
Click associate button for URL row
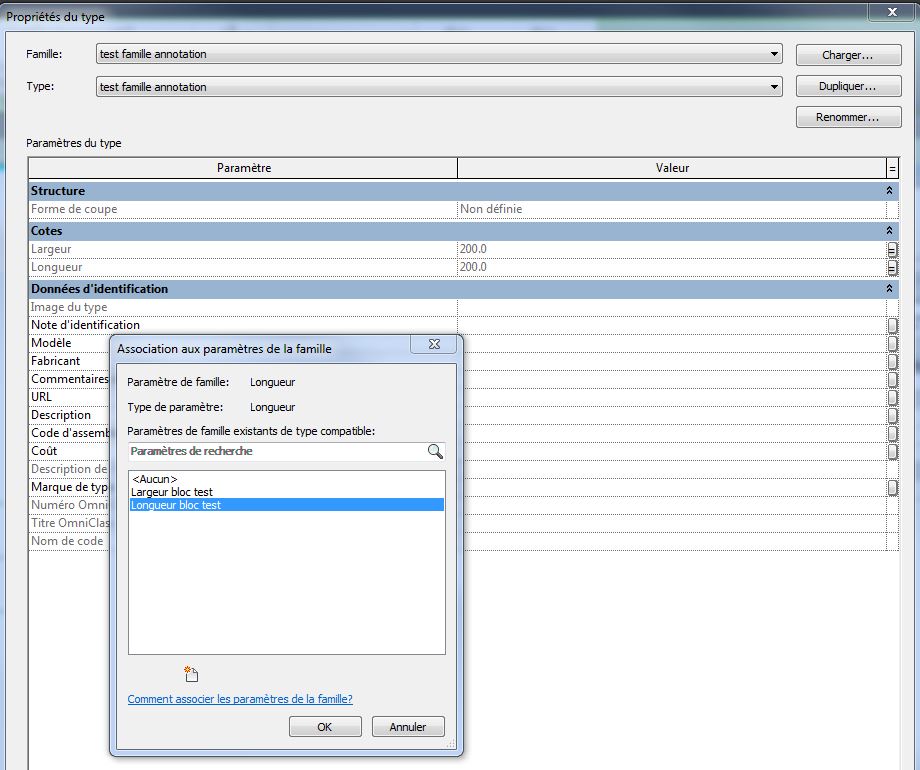click(892, 397)
